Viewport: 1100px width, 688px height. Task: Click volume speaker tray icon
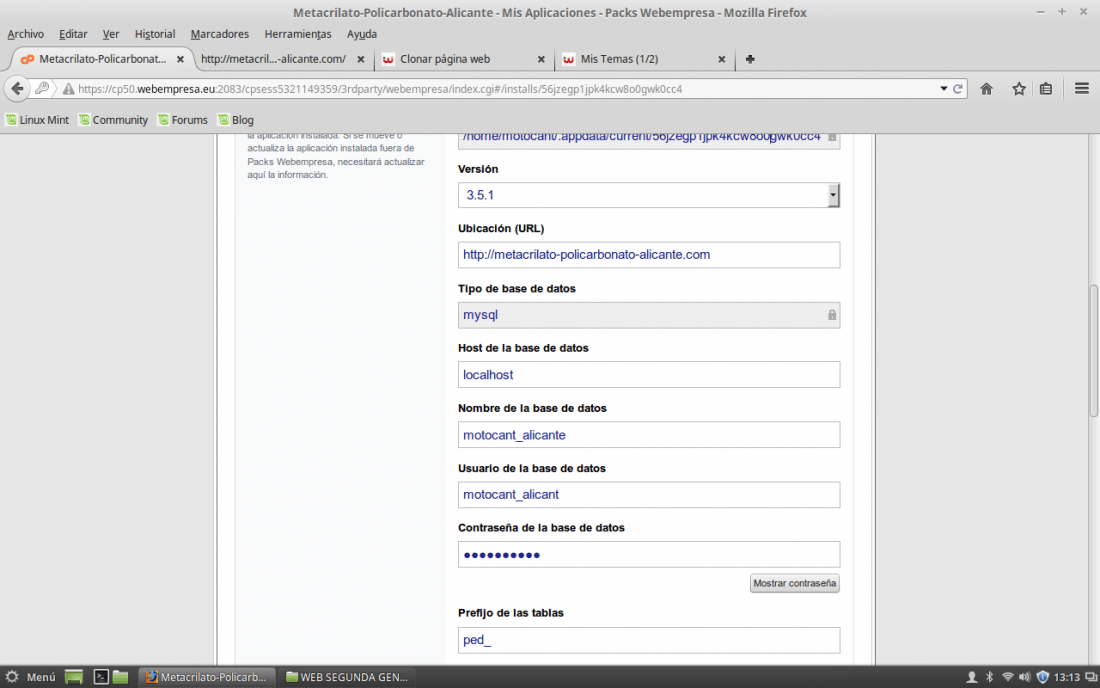1024,677
